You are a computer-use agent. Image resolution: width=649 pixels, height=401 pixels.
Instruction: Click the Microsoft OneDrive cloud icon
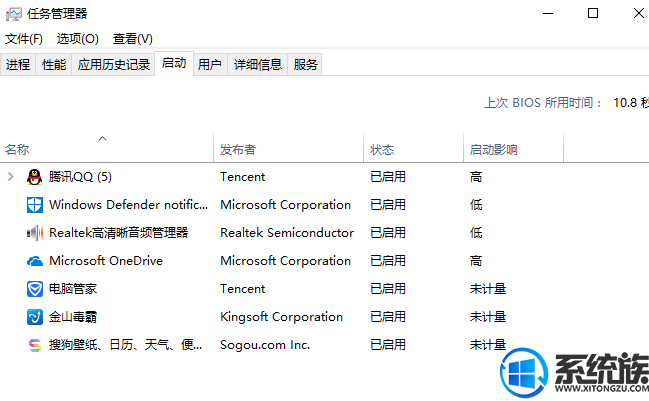[x=34, y=261]
